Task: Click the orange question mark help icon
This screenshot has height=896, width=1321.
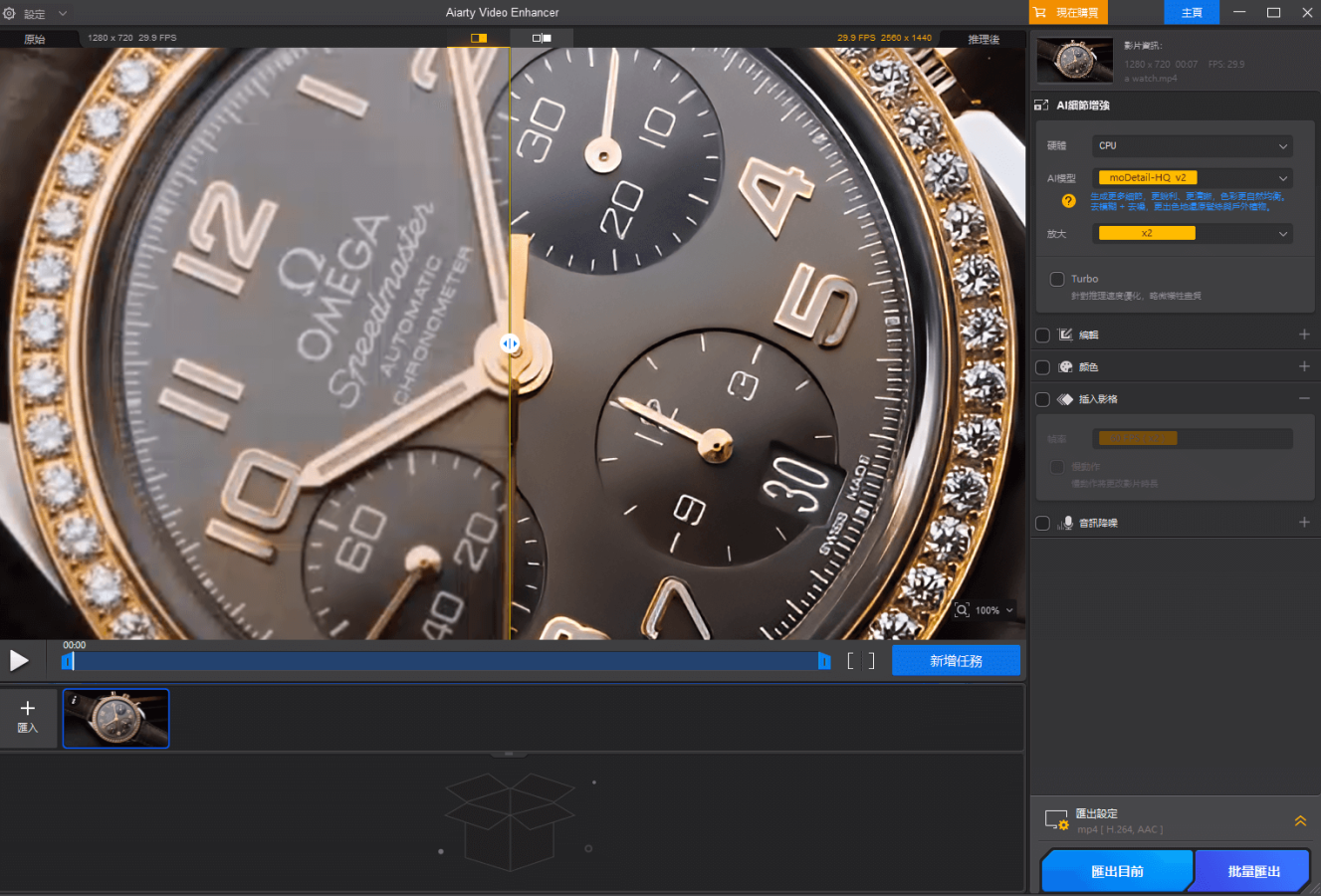Action: point(1068,201)
